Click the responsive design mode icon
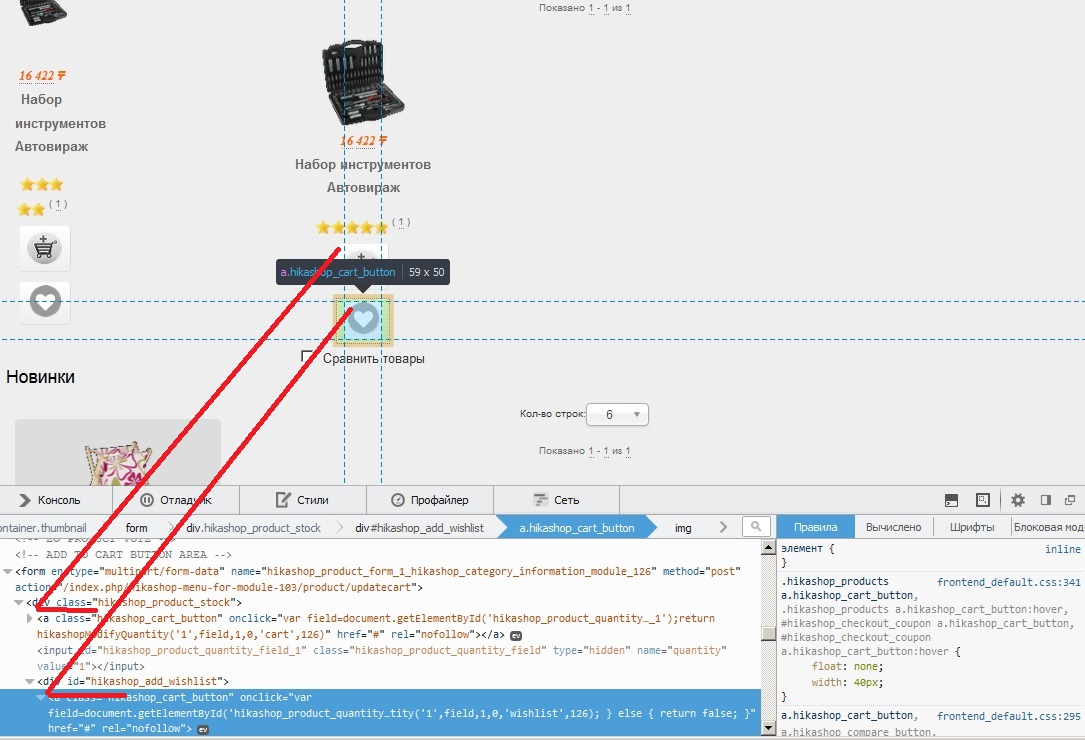Image resolution: width=1085 pixels, height=740 pixels. tap(983, 500)
